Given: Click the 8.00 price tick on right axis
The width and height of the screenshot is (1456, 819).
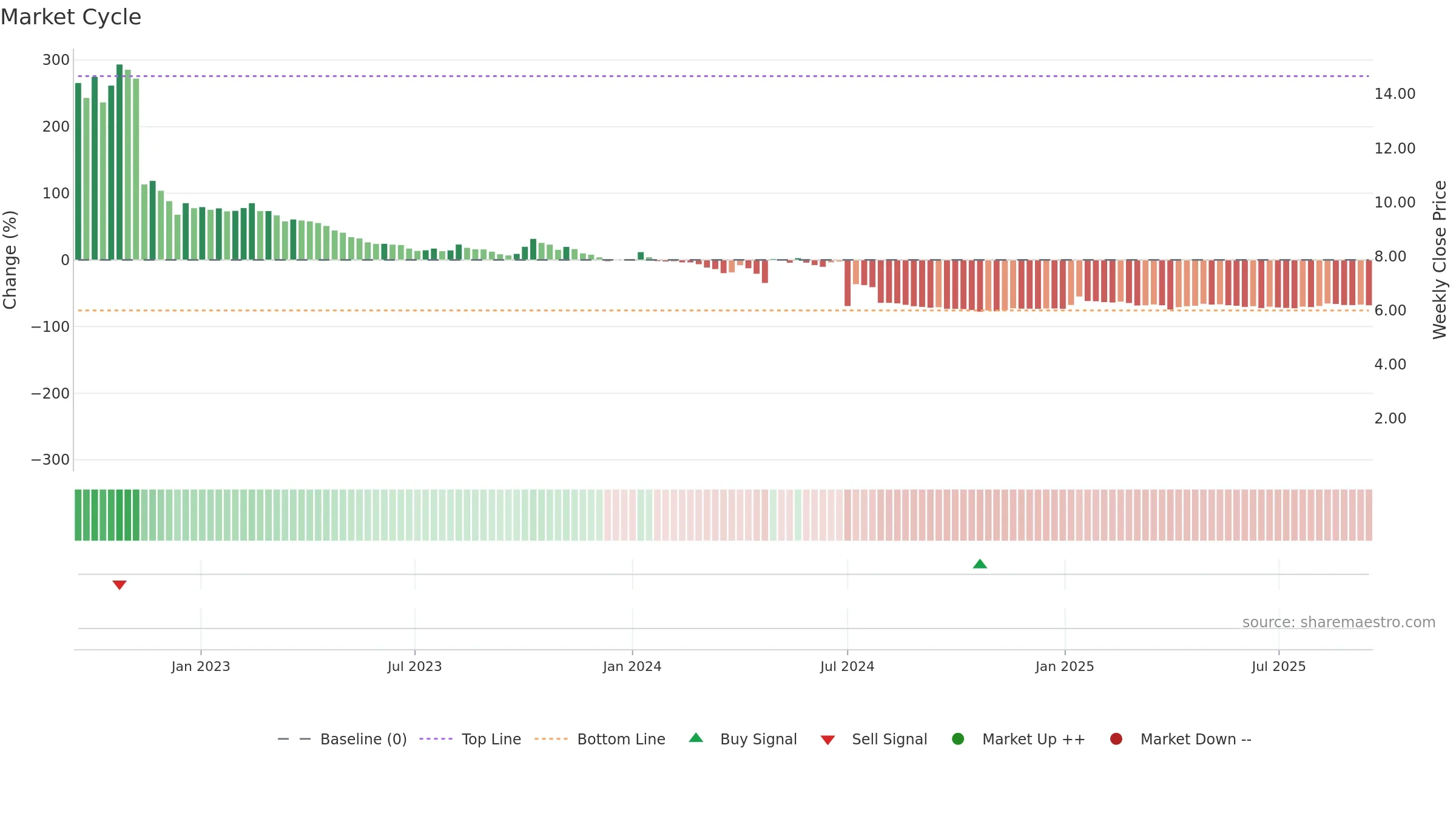Looking at the screenshot, I should tap(1390, 257).
